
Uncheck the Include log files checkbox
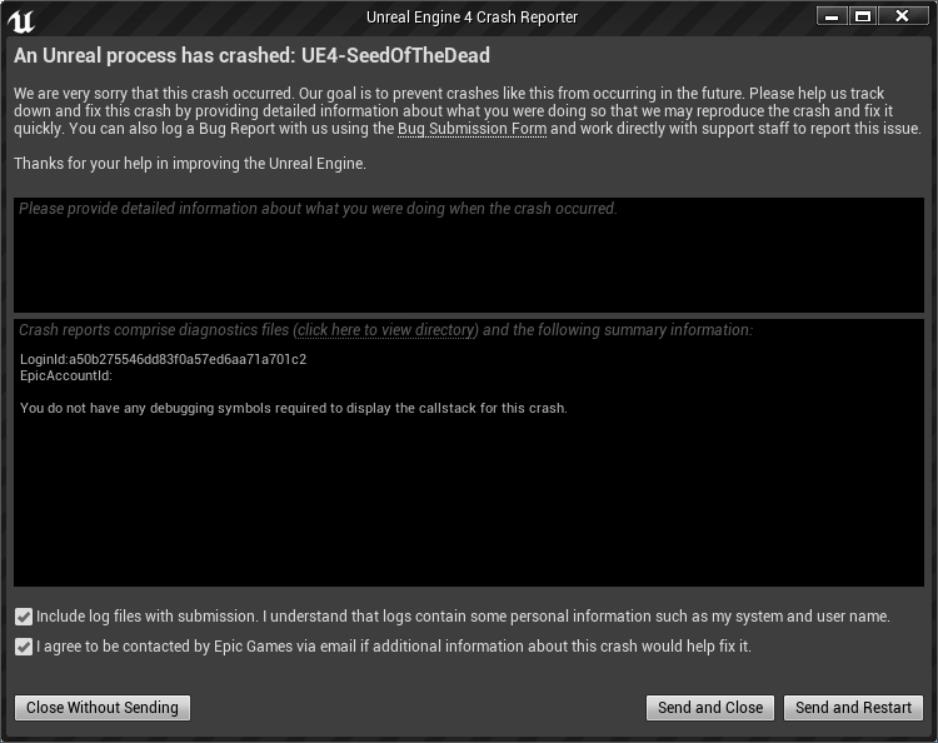click(x=23, y=617)
